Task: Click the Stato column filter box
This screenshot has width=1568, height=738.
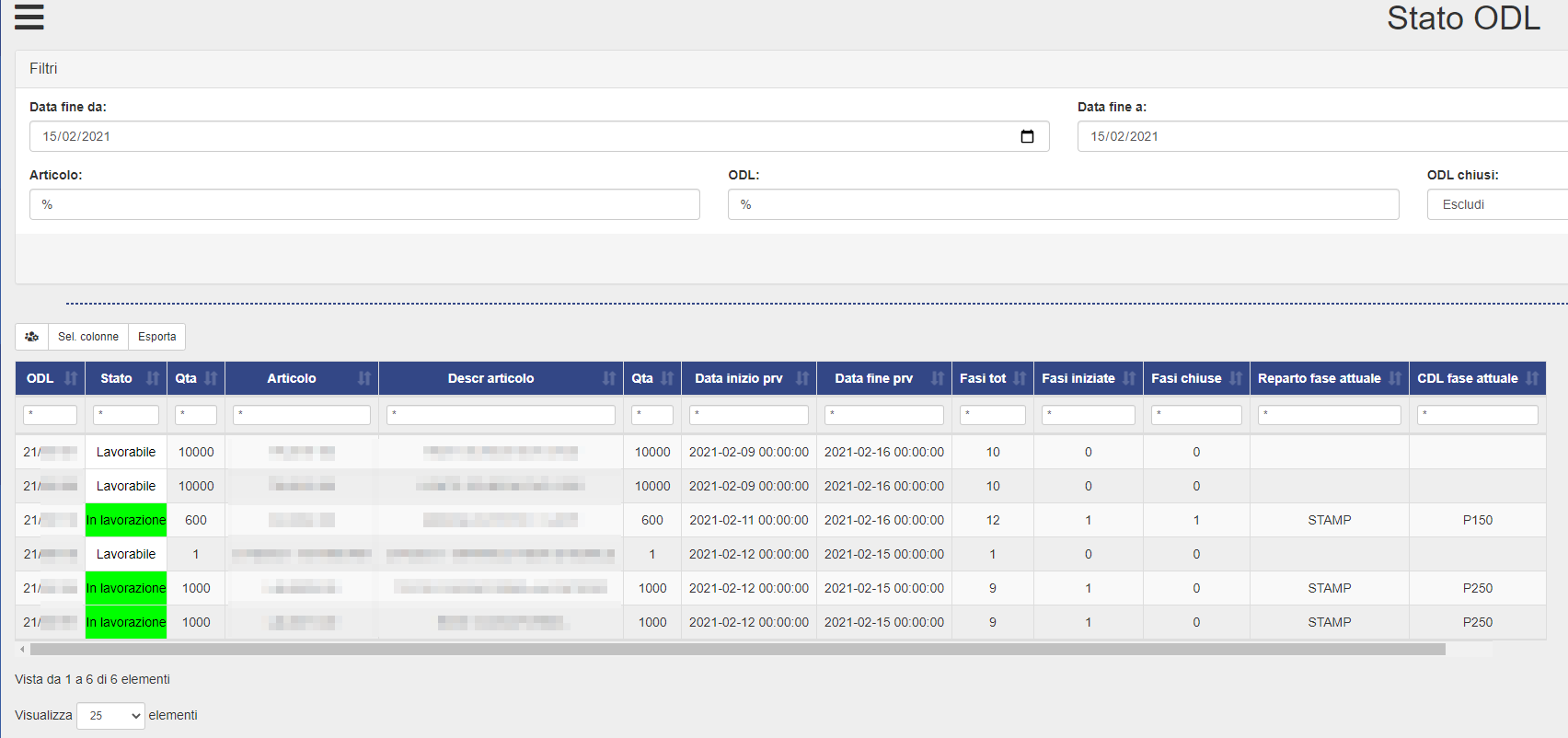Action: 126,415
